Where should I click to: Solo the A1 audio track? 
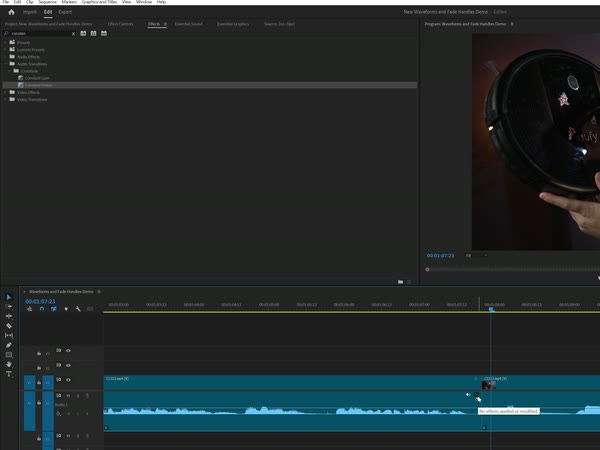click(x=78, y=396)
